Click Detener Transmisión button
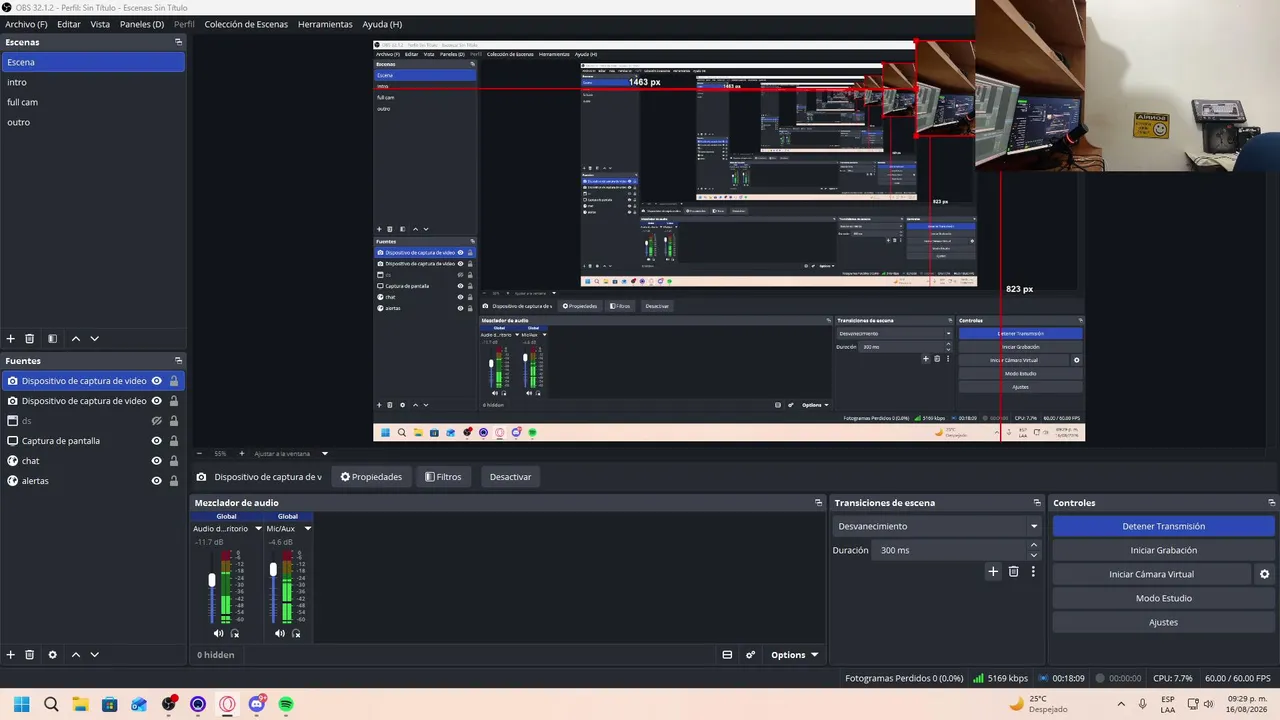The height and width of the screenshot is (720, 1280). [1164, 526]
